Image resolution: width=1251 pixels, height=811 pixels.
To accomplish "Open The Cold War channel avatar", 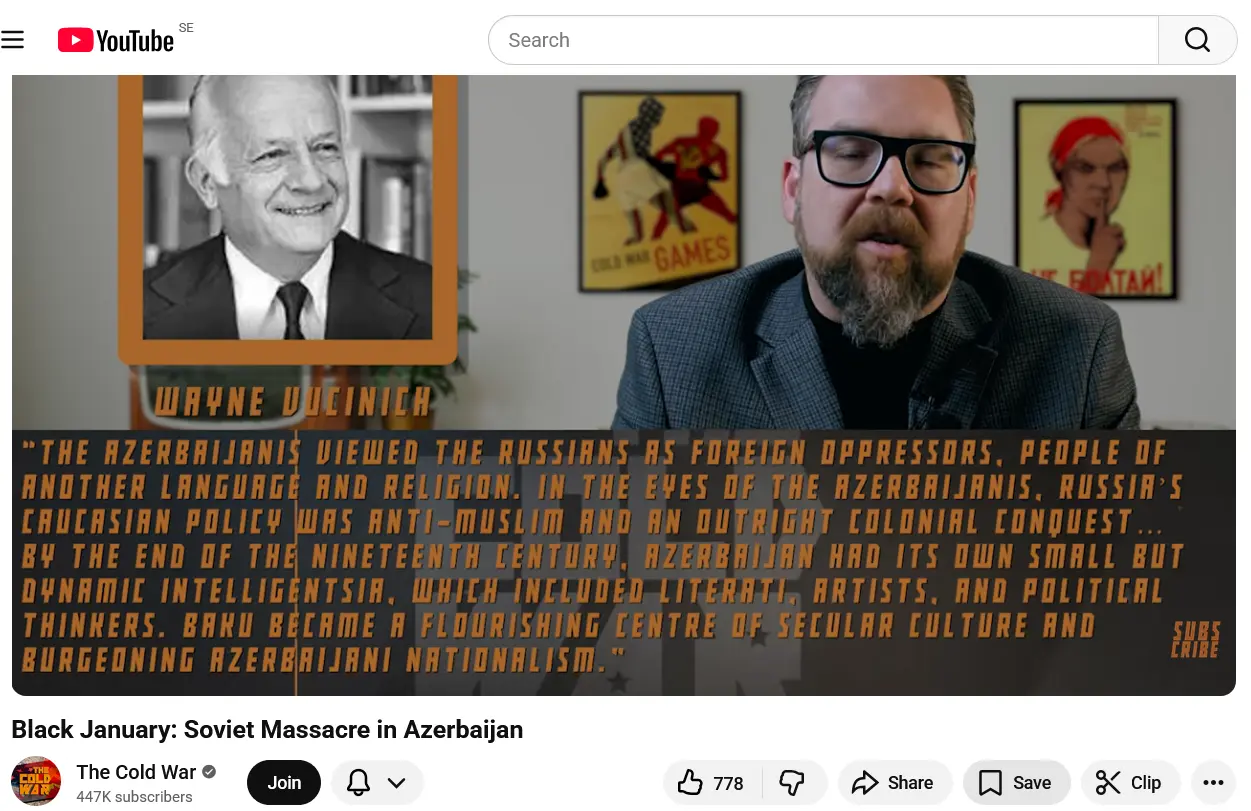I will (x=36, y=782).
